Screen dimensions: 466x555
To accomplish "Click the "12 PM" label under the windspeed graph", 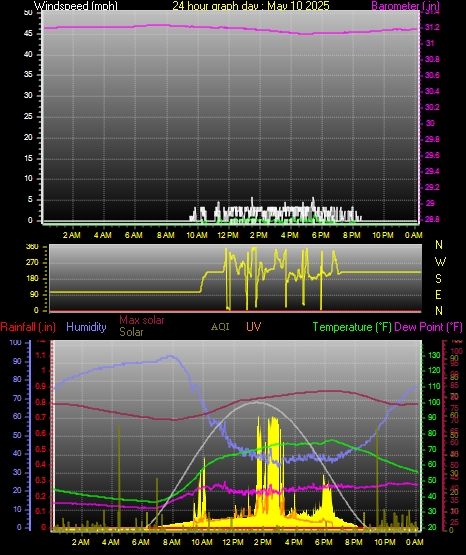I will (x=228, y=235).
